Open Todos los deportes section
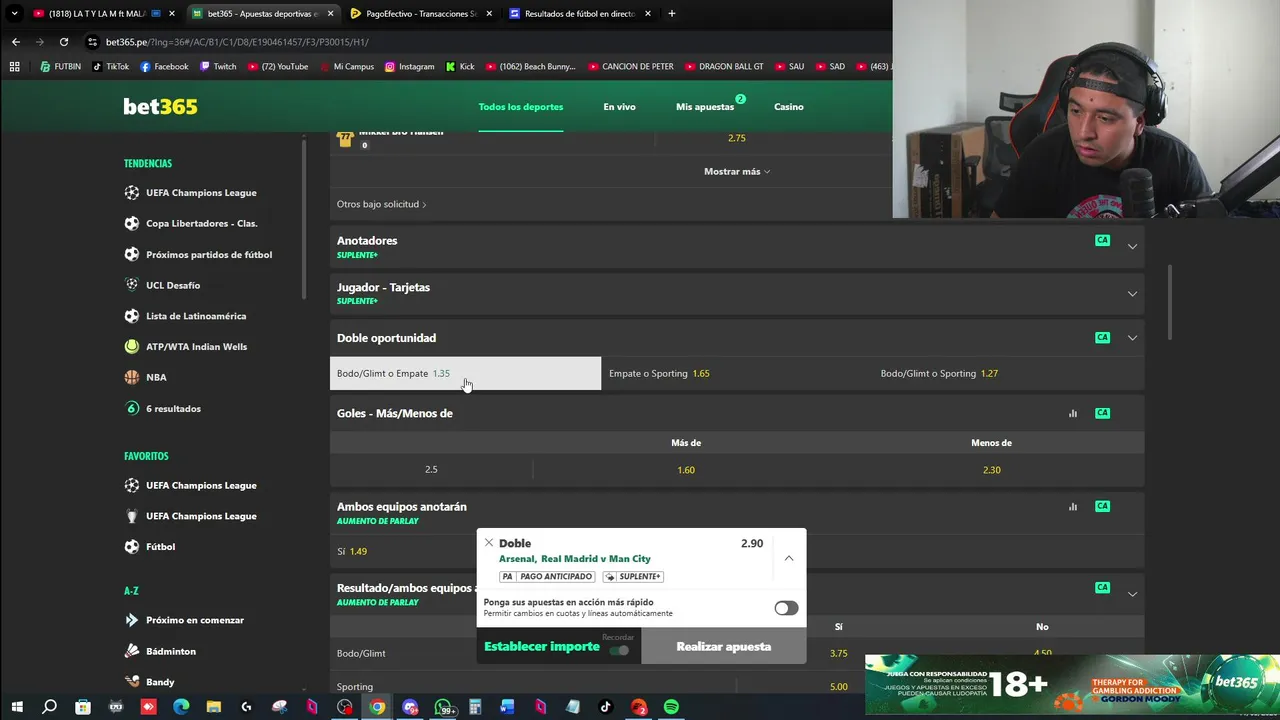Screen dimensions: 1280x720 (x=520, y=107)
